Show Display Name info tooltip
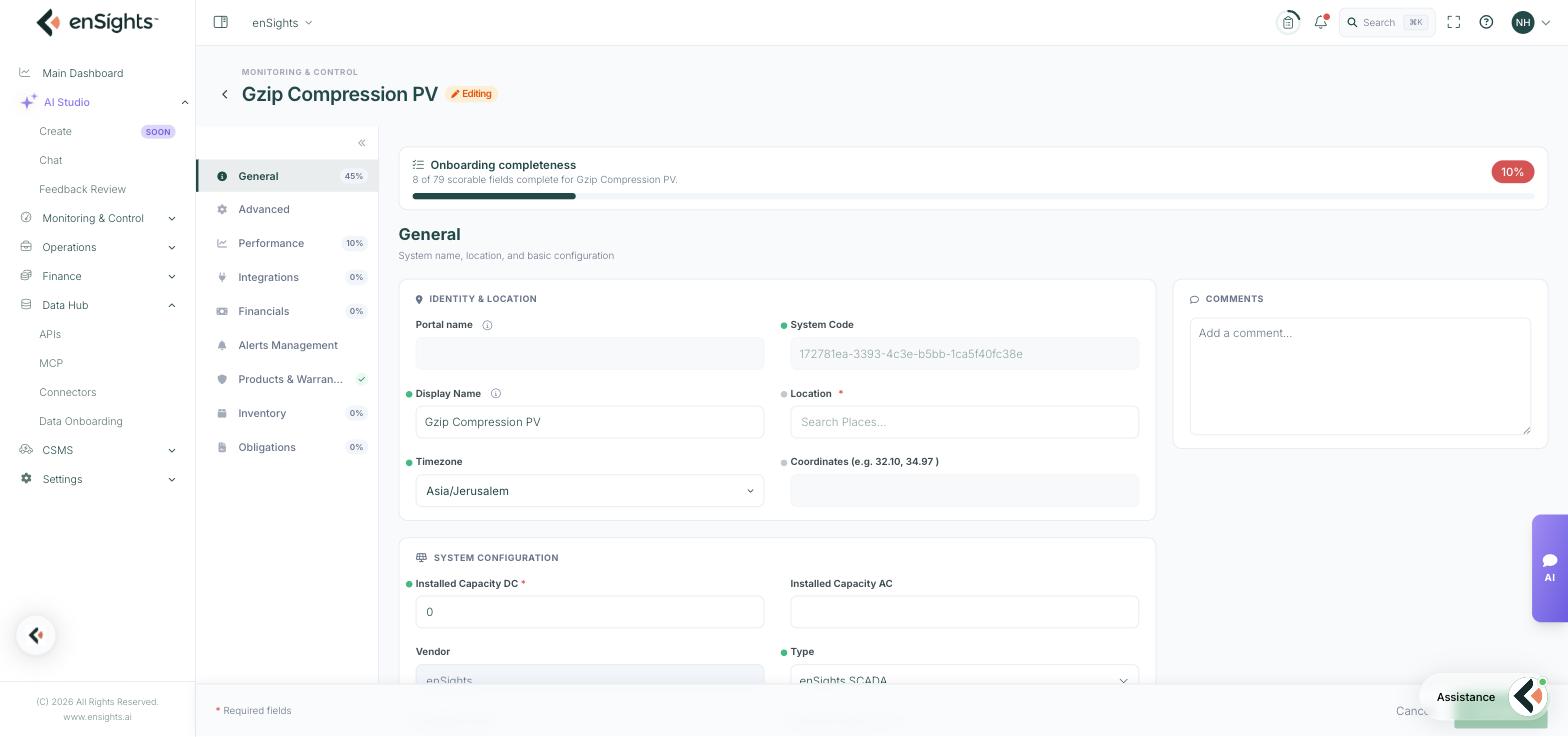Image resolution: width=1568 pixels, height=737 pixels. (496, 394)
